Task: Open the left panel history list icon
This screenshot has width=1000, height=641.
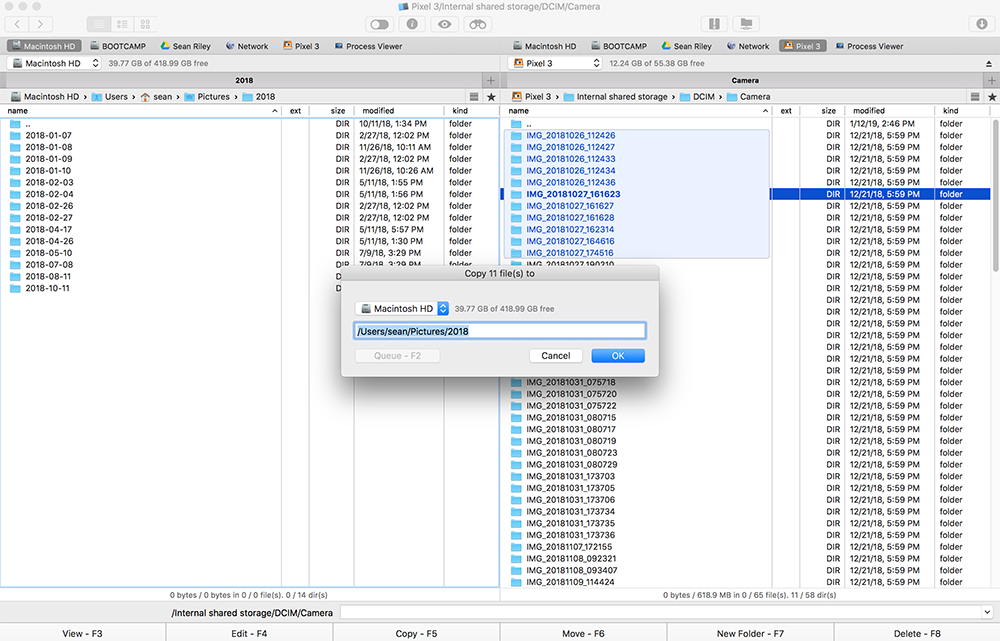Action: pos(474,97)
